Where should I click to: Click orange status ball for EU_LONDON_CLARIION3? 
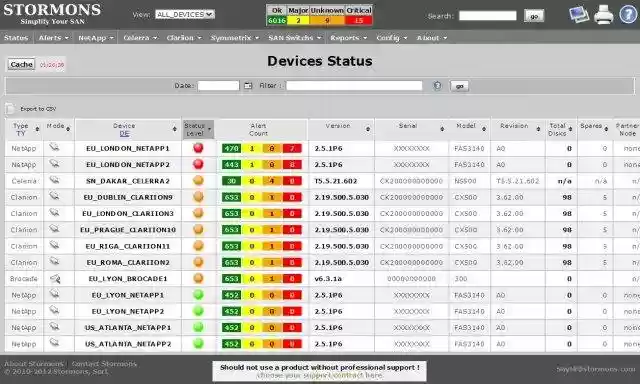(198, 213)
